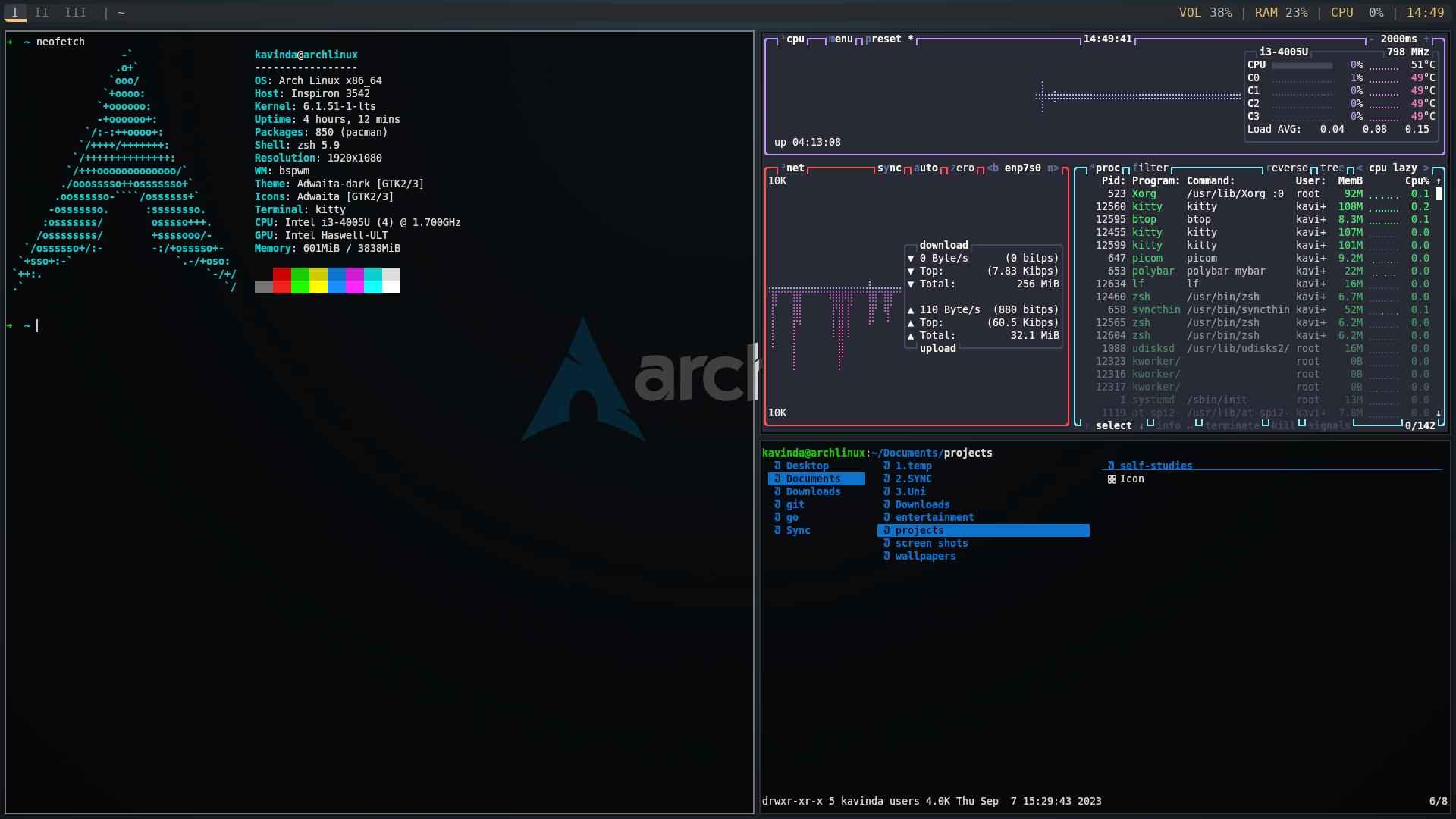Toggle sync in the net box
This screenshot has height=819, width=1456.
[x=890, y=168]
